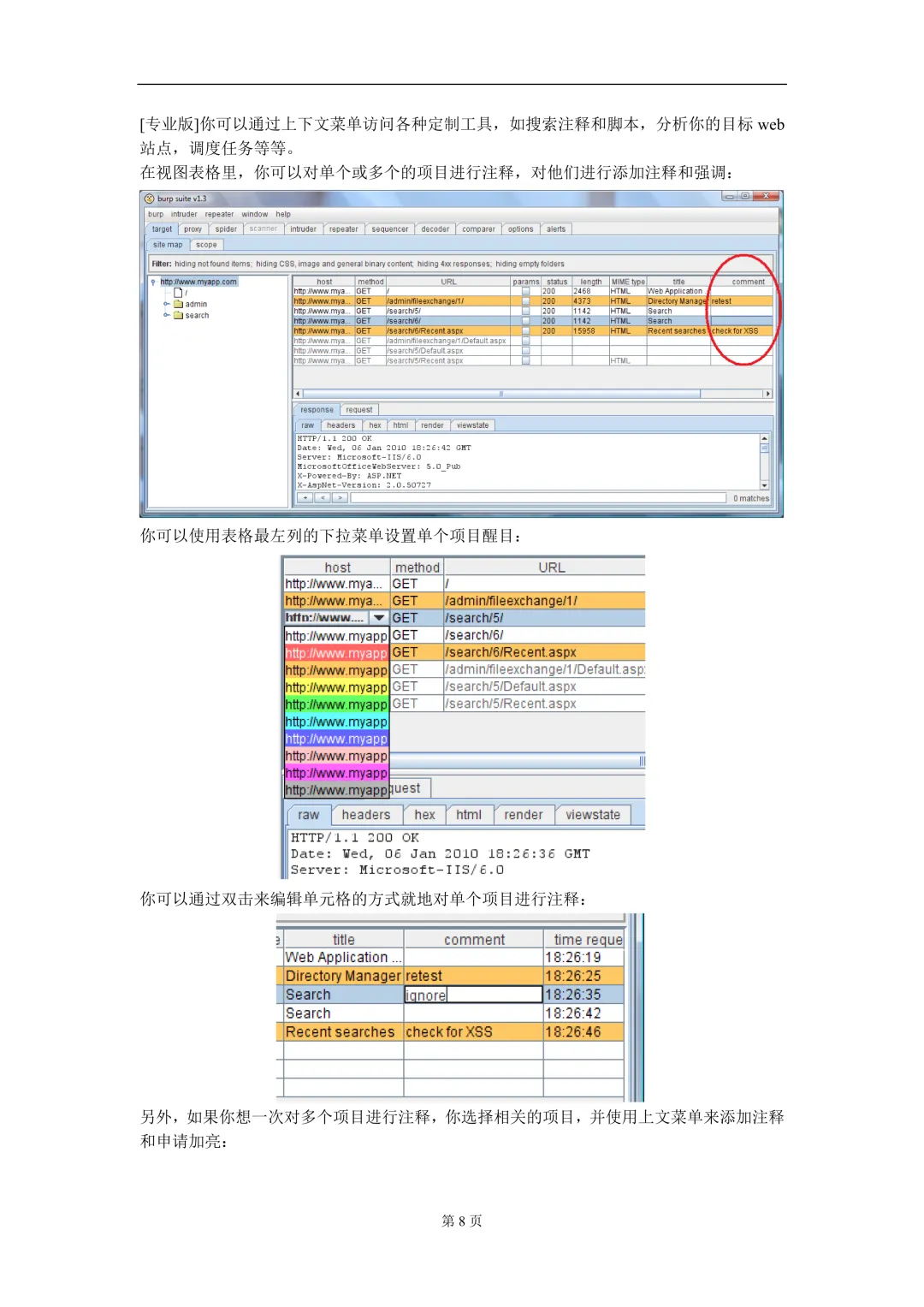The width and height of the screenshot is (924, 1307).
Task: Pick the red highlight color option
Action: 336,653
